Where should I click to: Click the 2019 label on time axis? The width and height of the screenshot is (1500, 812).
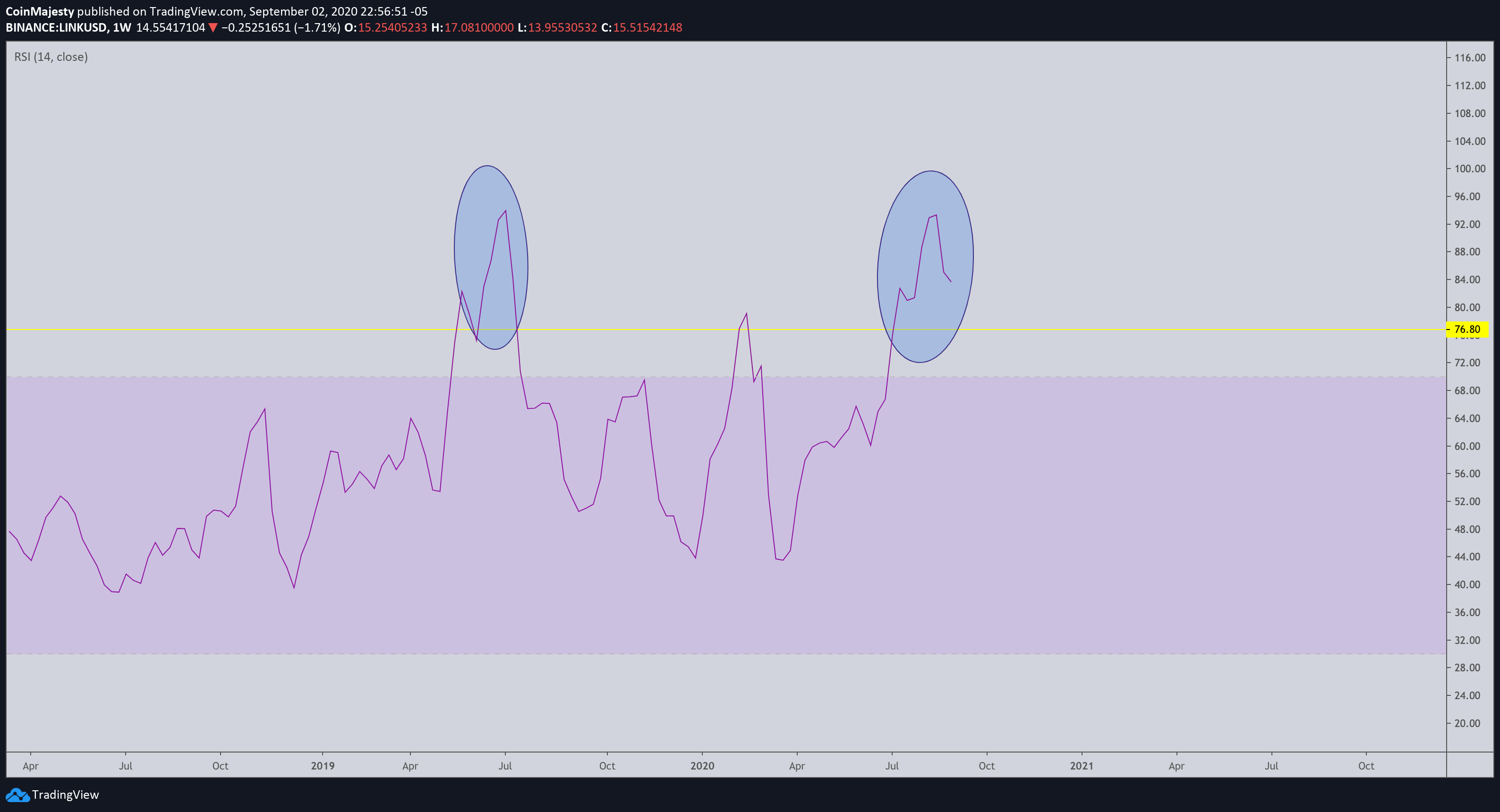tap(323, 766)
